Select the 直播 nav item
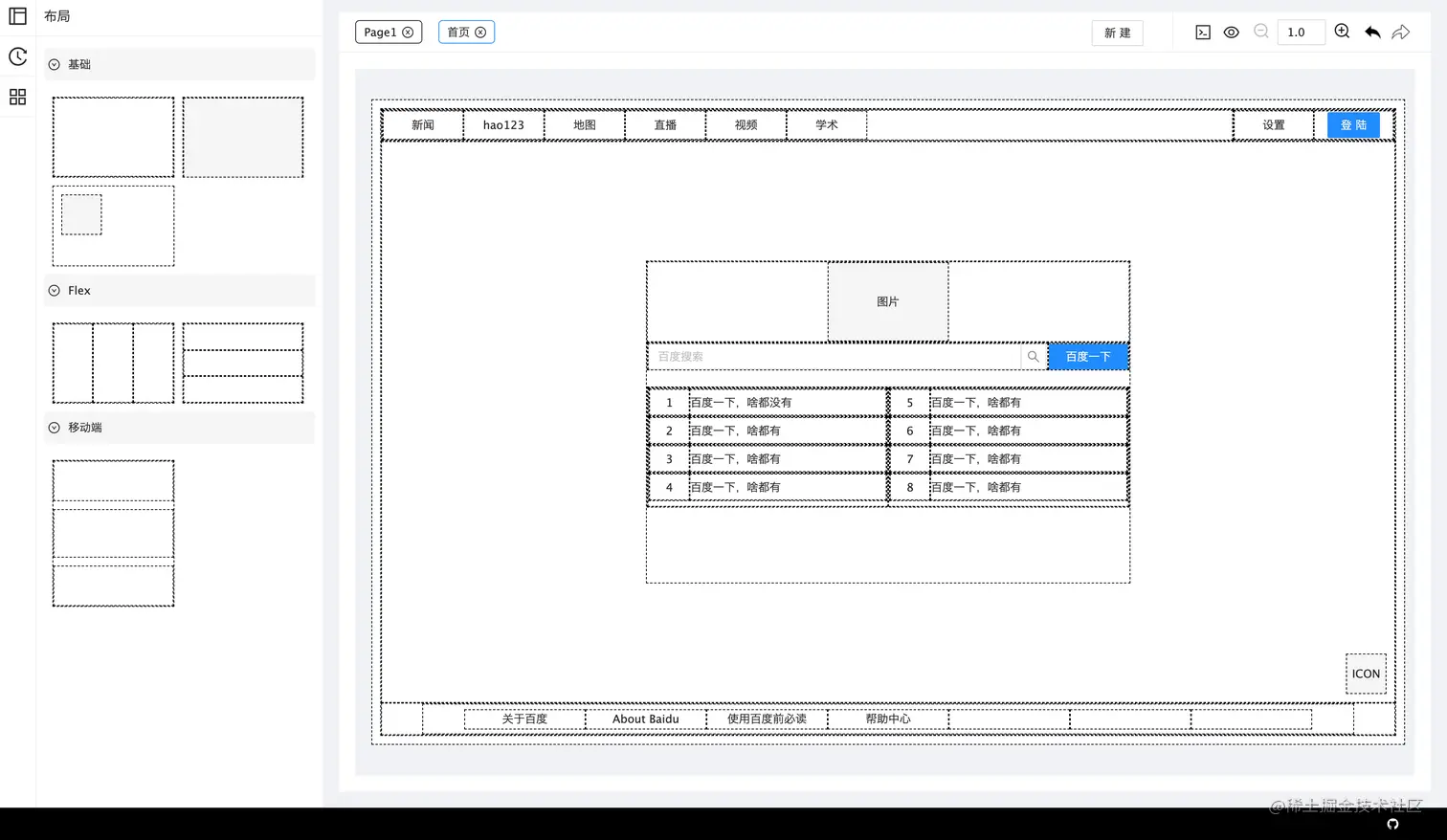 pos(665,125)
